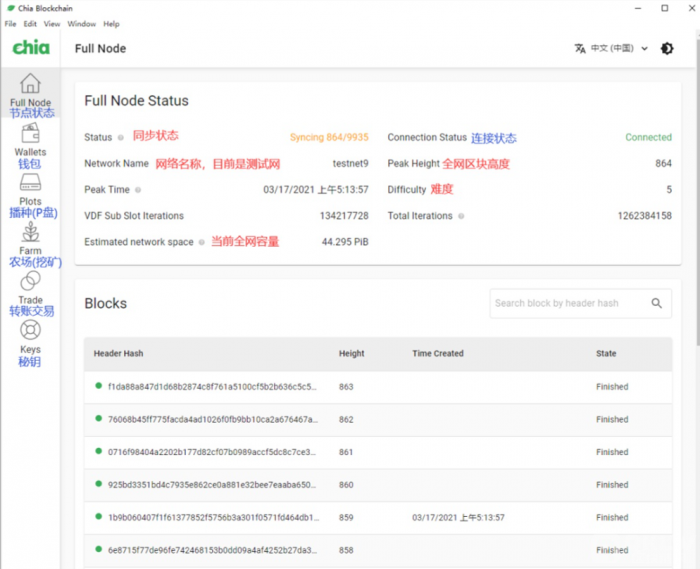Open the Window menu

point(82,24)
